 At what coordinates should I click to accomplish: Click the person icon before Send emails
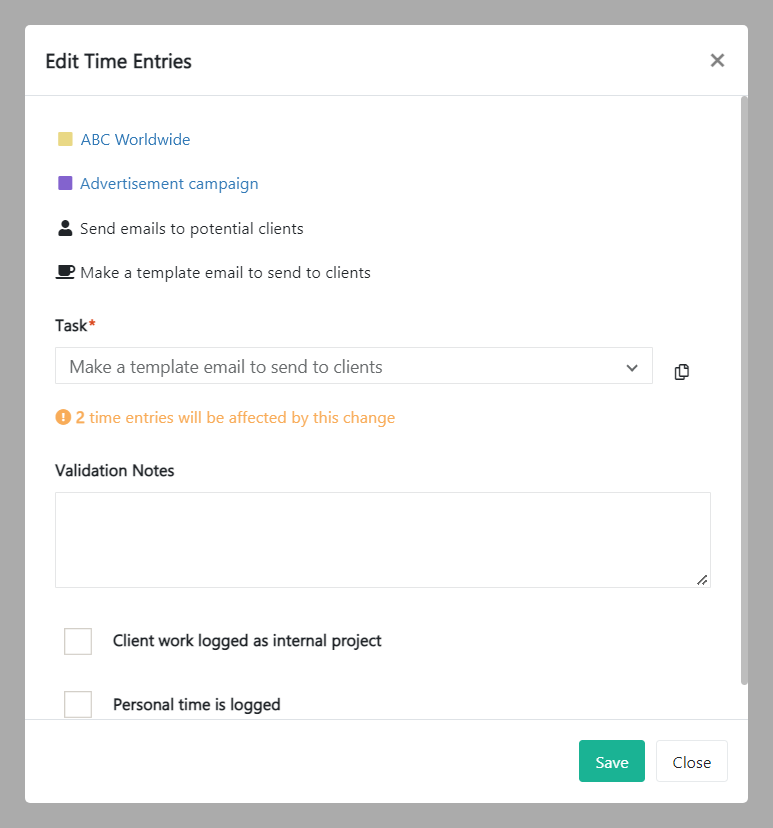pyautogui.click(x=65, y=228)
